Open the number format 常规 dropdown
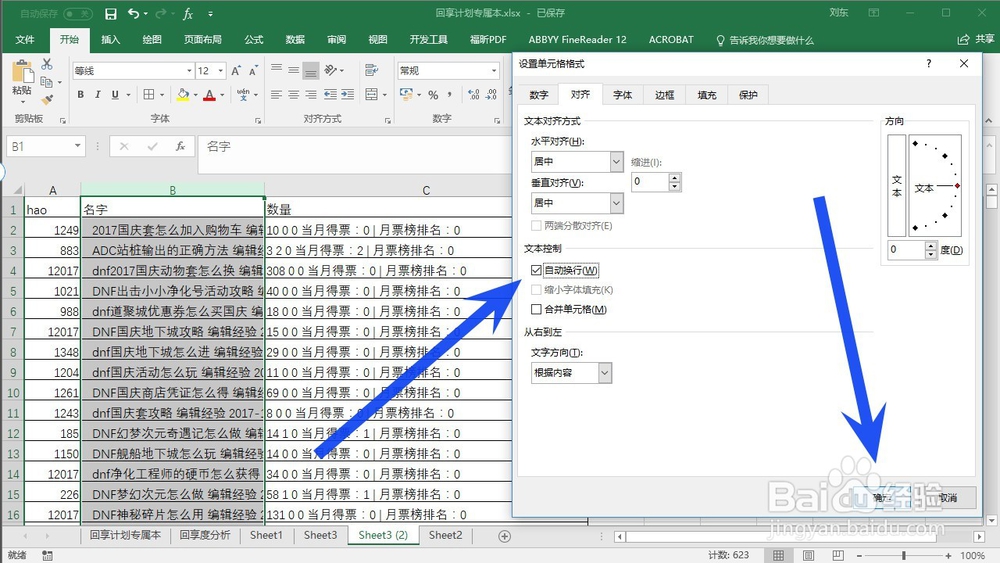This screenshot has height=563, width=1000. click(x=494, y=71)
